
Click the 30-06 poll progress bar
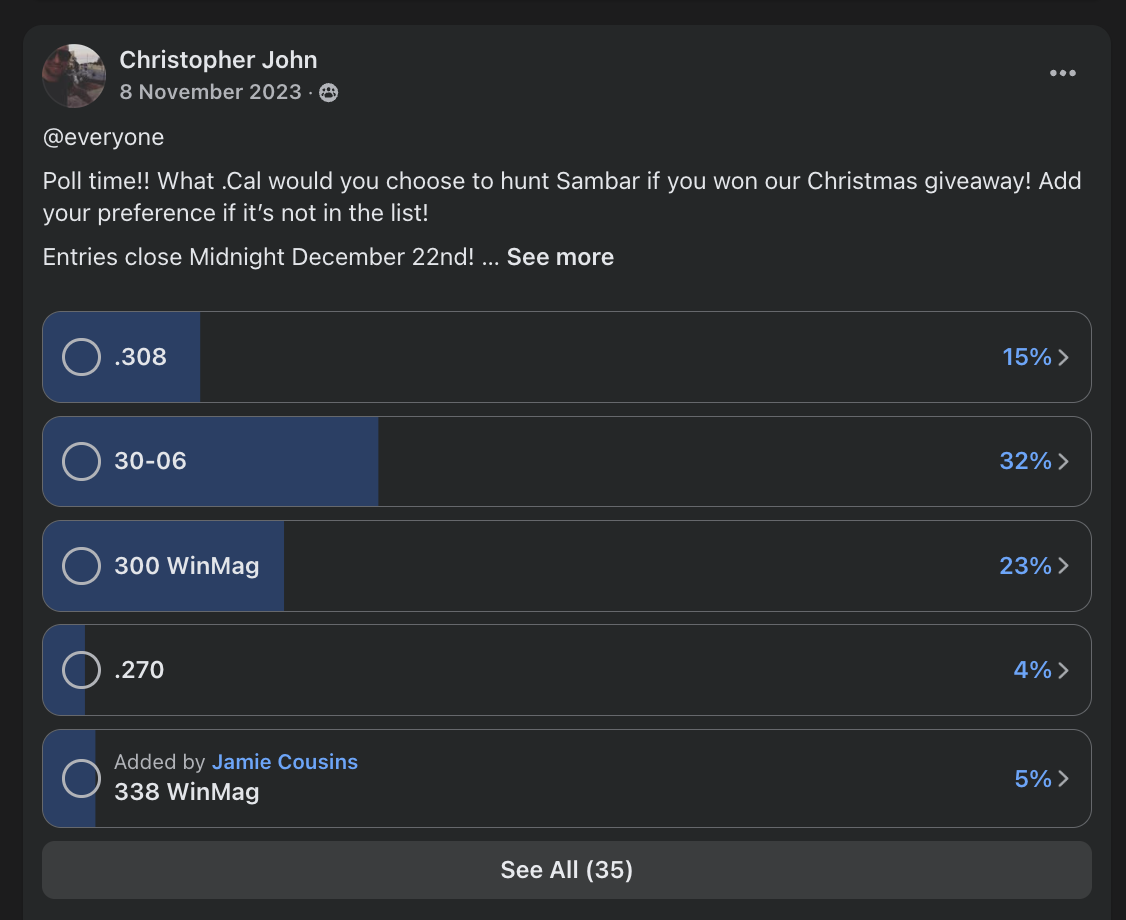567,461
